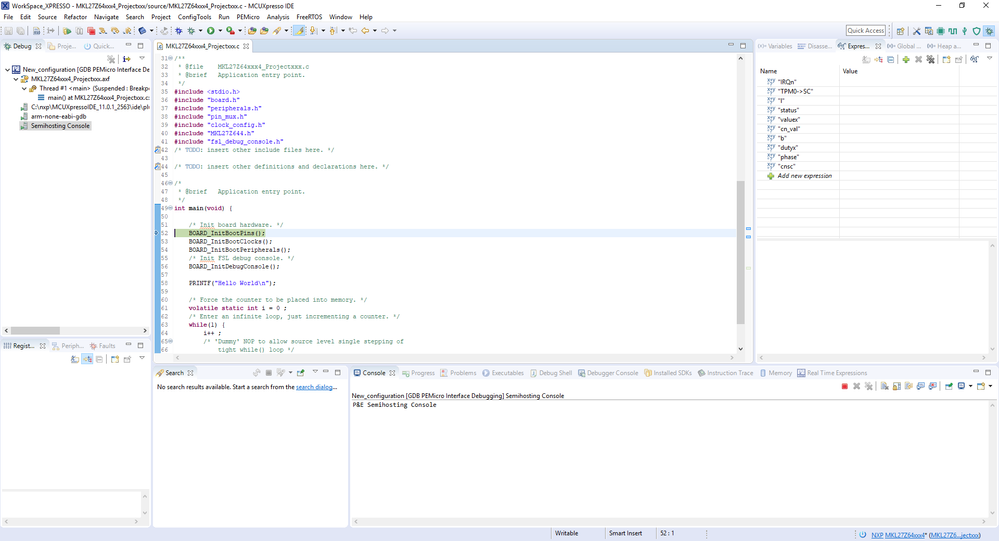The image size is (999, 541).
Task: Open the Debug configurations dropdown arrow
Action: [x=200, y=31]
